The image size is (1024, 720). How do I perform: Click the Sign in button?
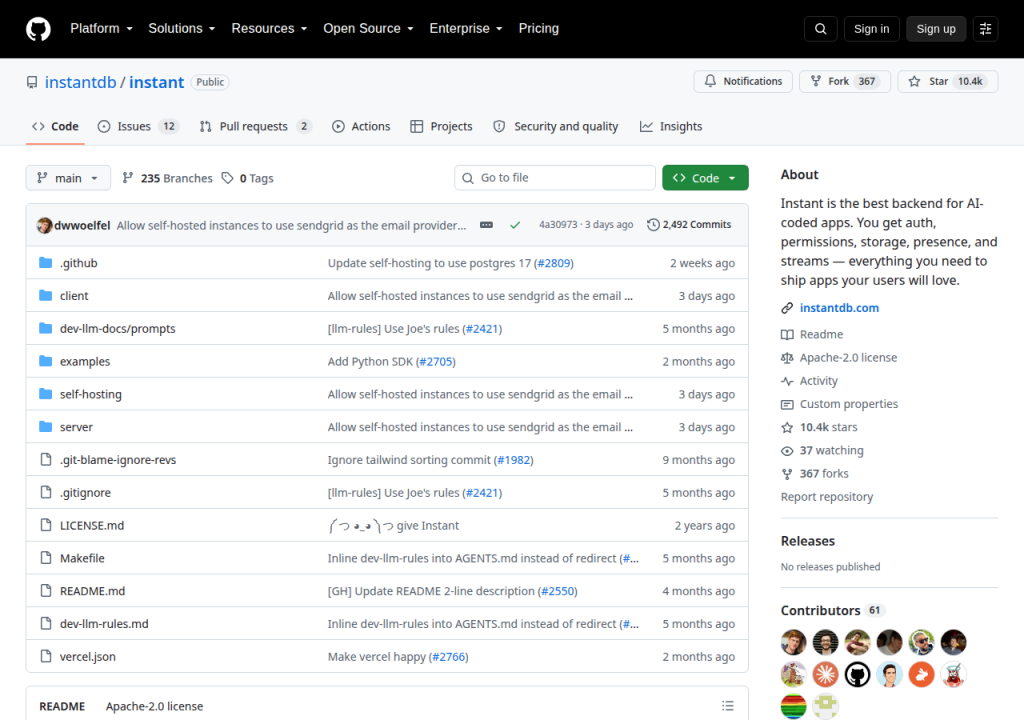[871, 29]
